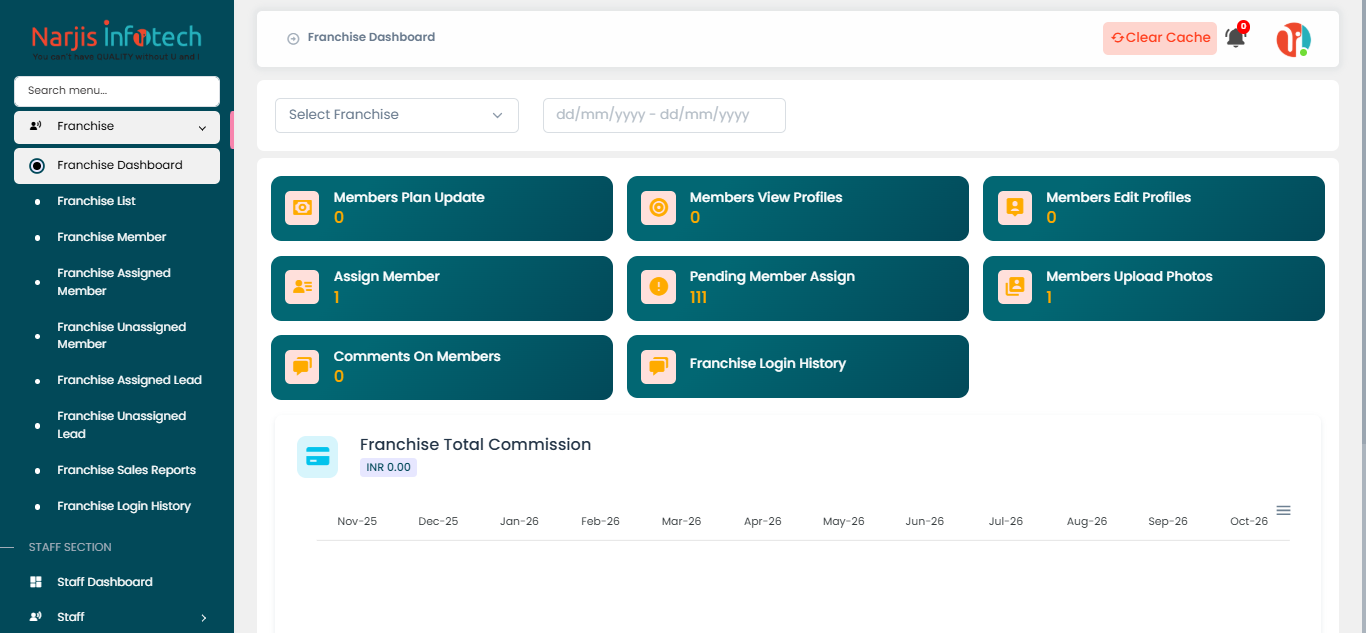The height and width of the screenshot is (633, 1366).
Task: Click the date range input field
Action: pyautogui.click(x=664, y=115)
